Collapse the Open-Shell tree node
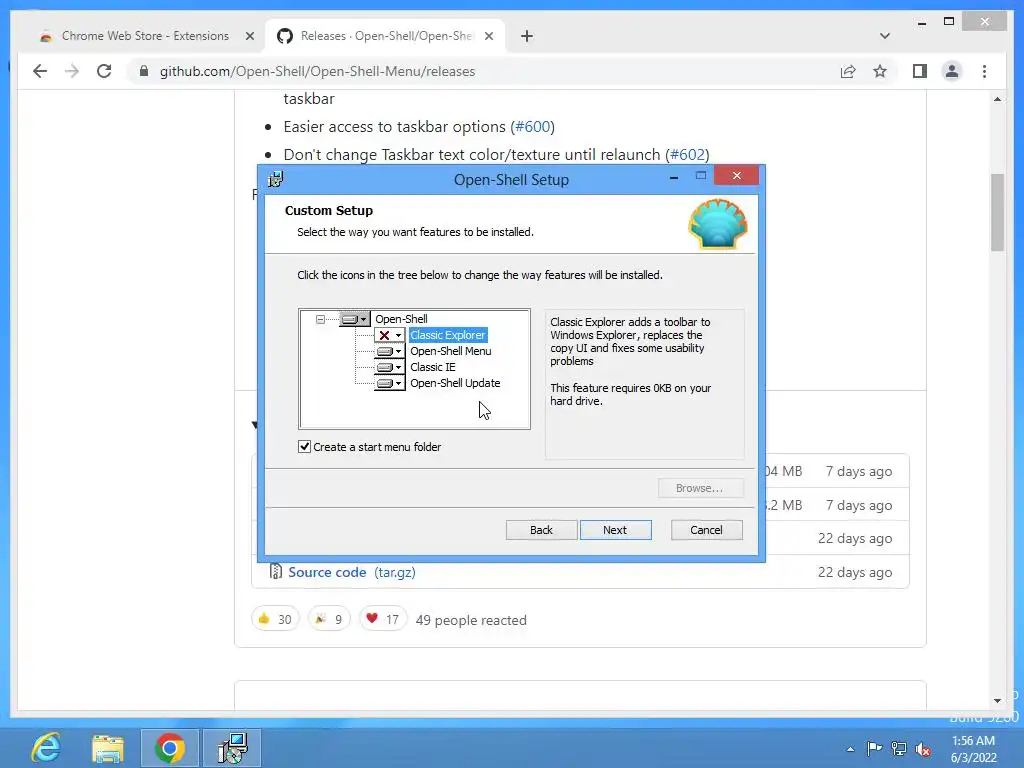The height and width of the screenshot is (768, 1024). click(x=320, y=319)
